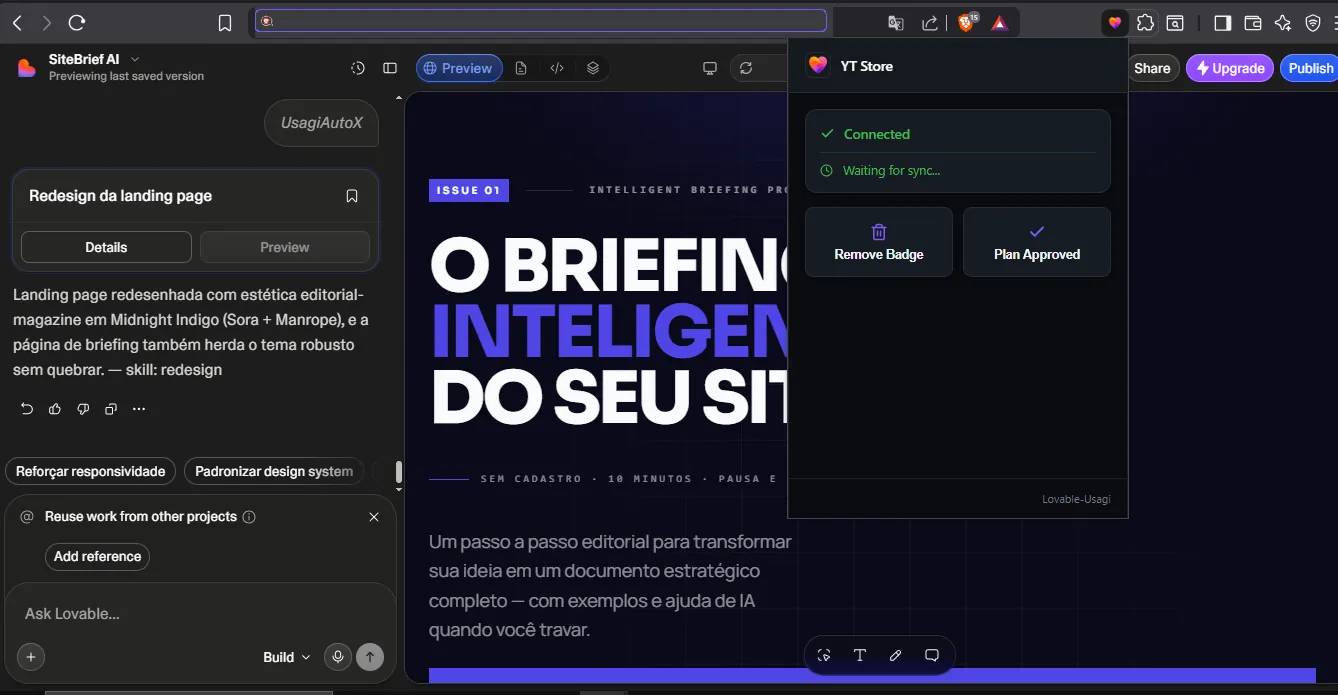Image resolution: width=1338 pixels, height=700 pixels.
Task: Toggle the sidebar panel layout icon
Action: coord(390,68)
